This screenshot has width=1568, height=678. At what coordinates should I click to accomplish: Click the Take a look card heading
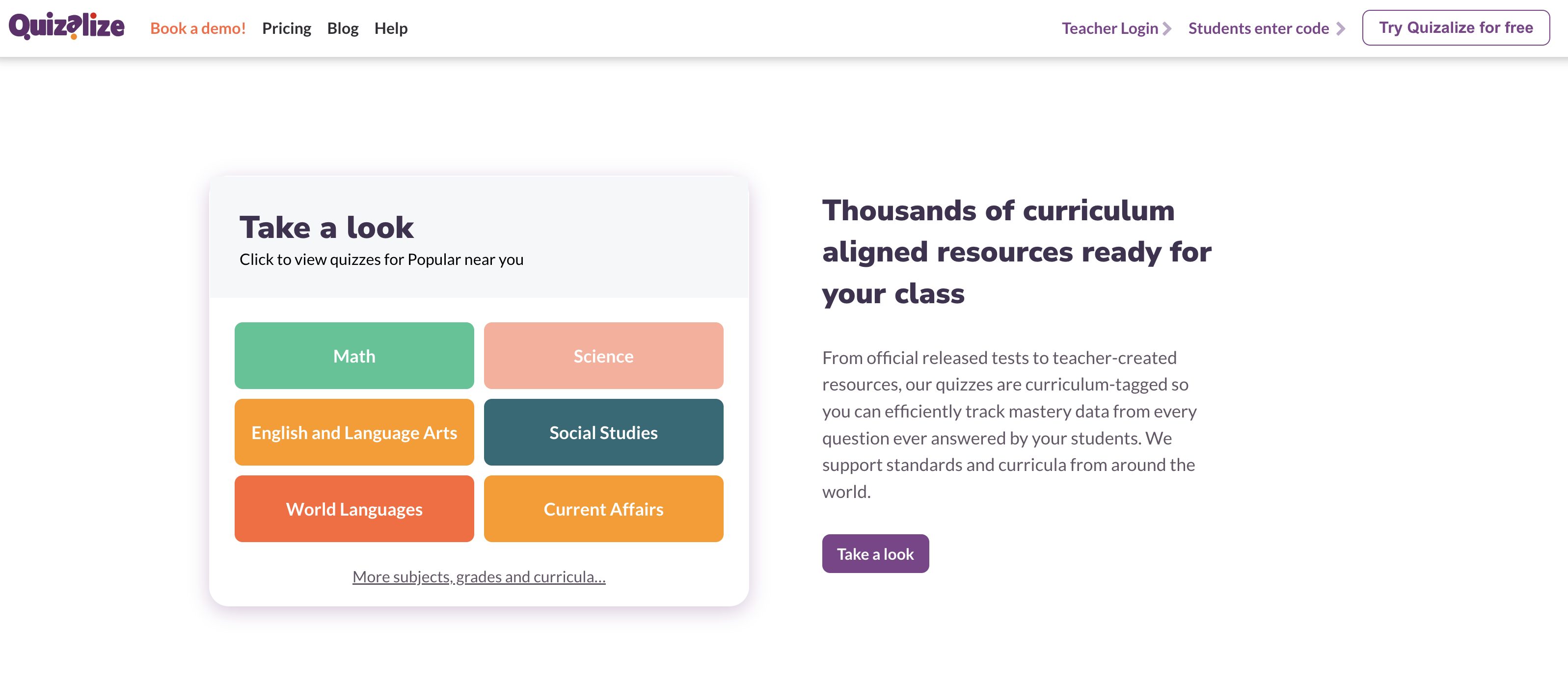326,228
